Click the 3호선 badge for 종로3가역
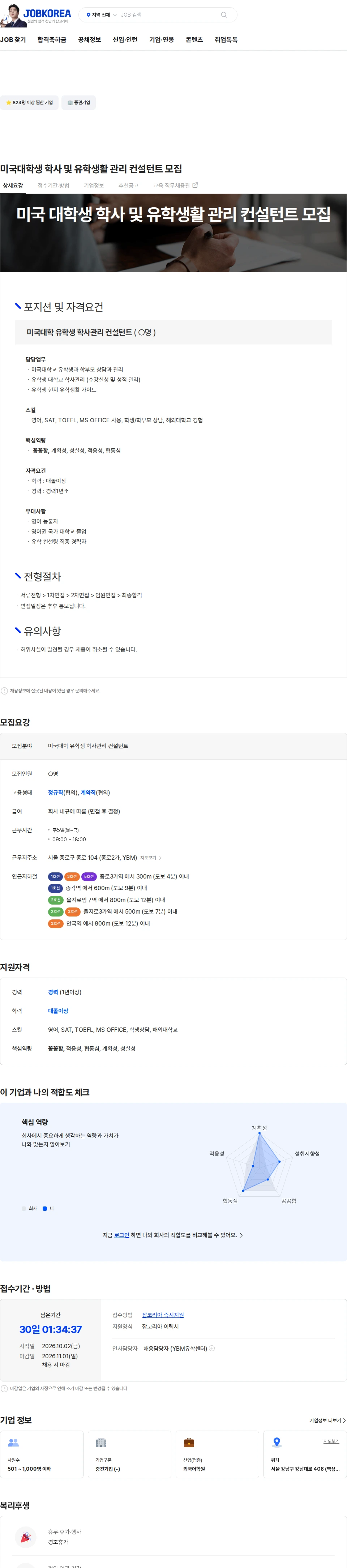The width and height of the screenshot is (347, 1568). pos(72,876)
